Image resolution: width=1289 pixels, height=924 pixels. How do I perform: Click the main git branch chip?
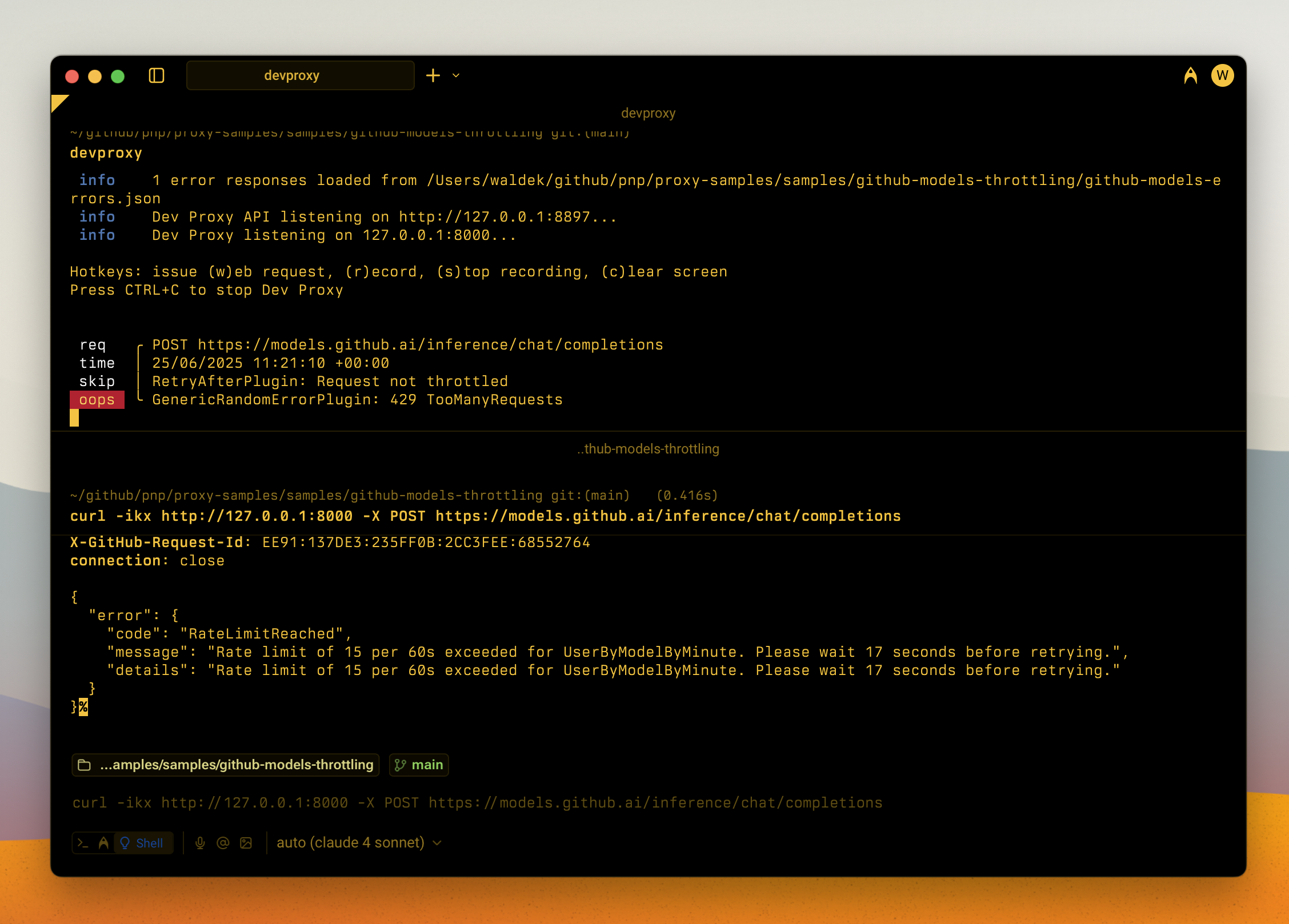419,765
